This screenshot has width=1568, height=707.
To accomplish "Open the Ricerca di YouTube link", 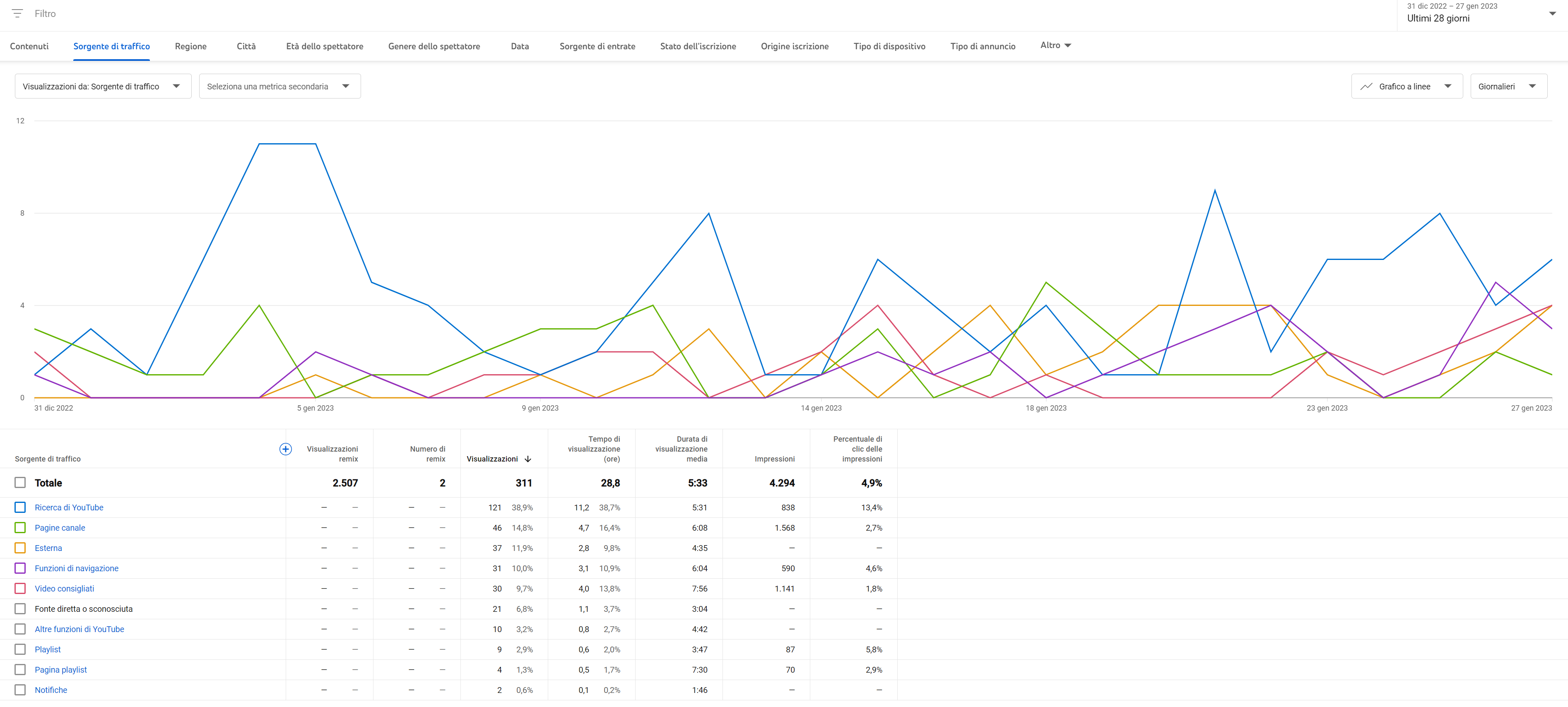I will pos(69,507).
